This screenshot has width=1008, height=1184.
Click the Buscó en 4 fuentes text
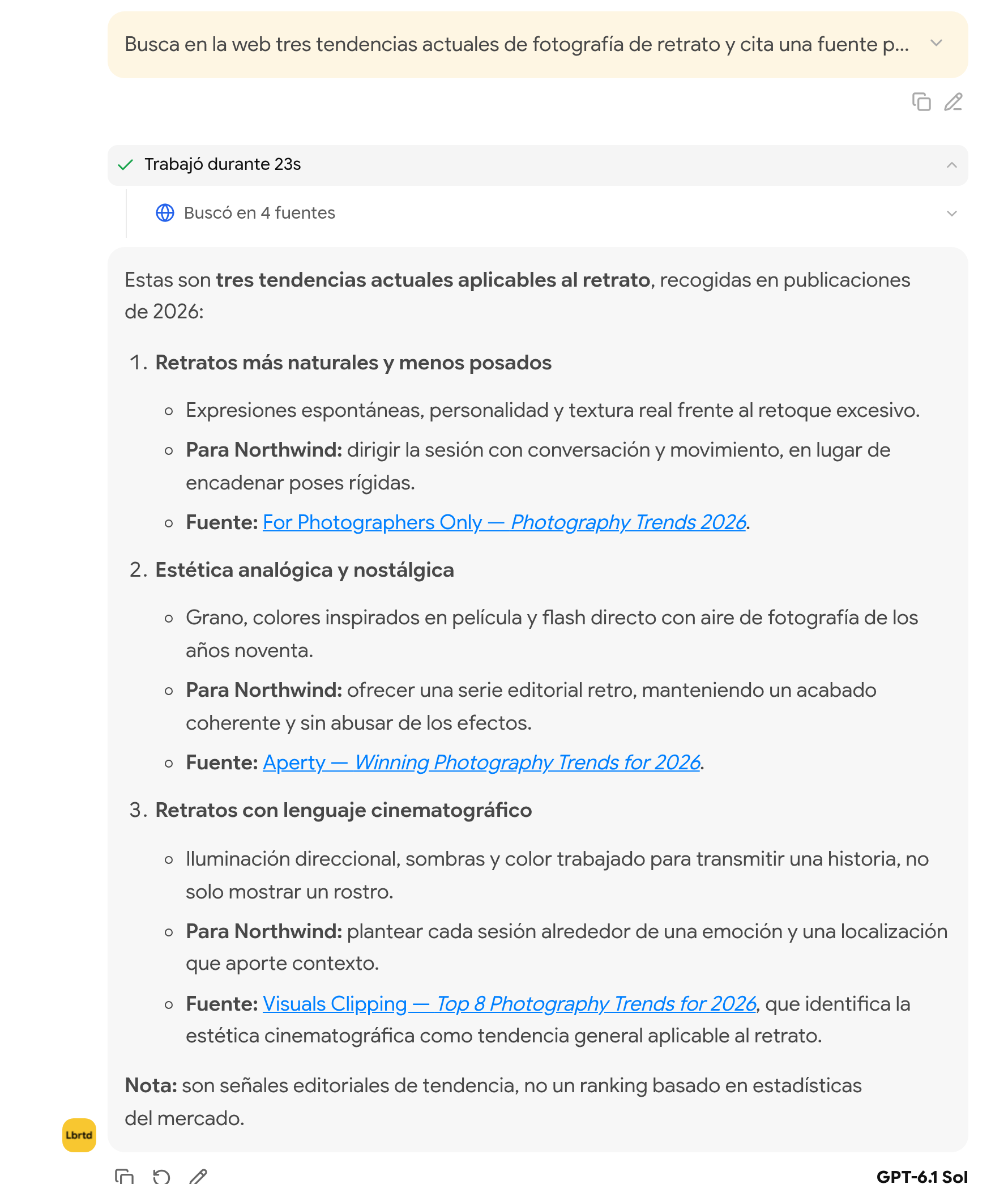(x=259, y=213)
